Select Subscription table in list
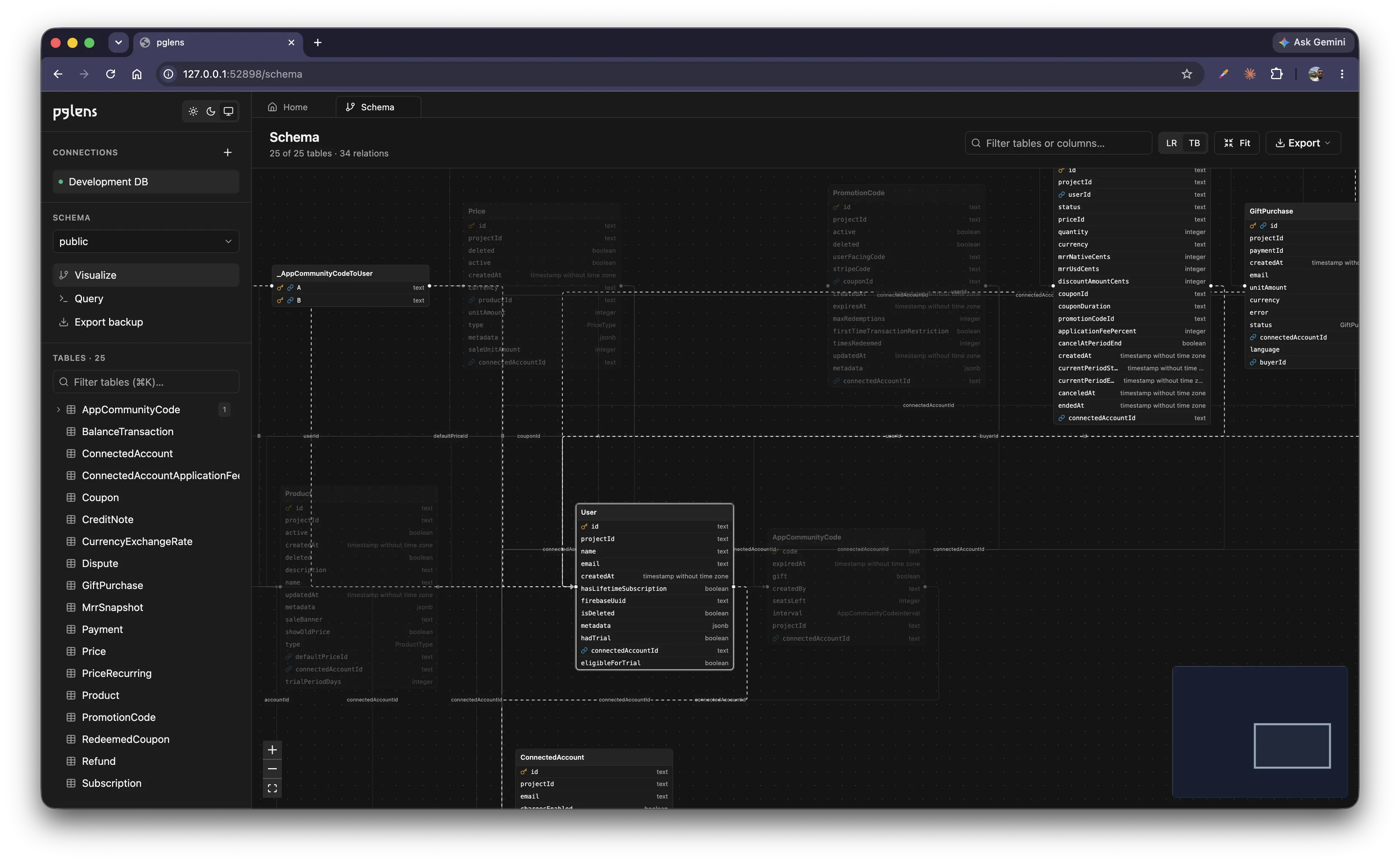The height and width of the screenshot is (863, 1400). (x=112, y=783)
